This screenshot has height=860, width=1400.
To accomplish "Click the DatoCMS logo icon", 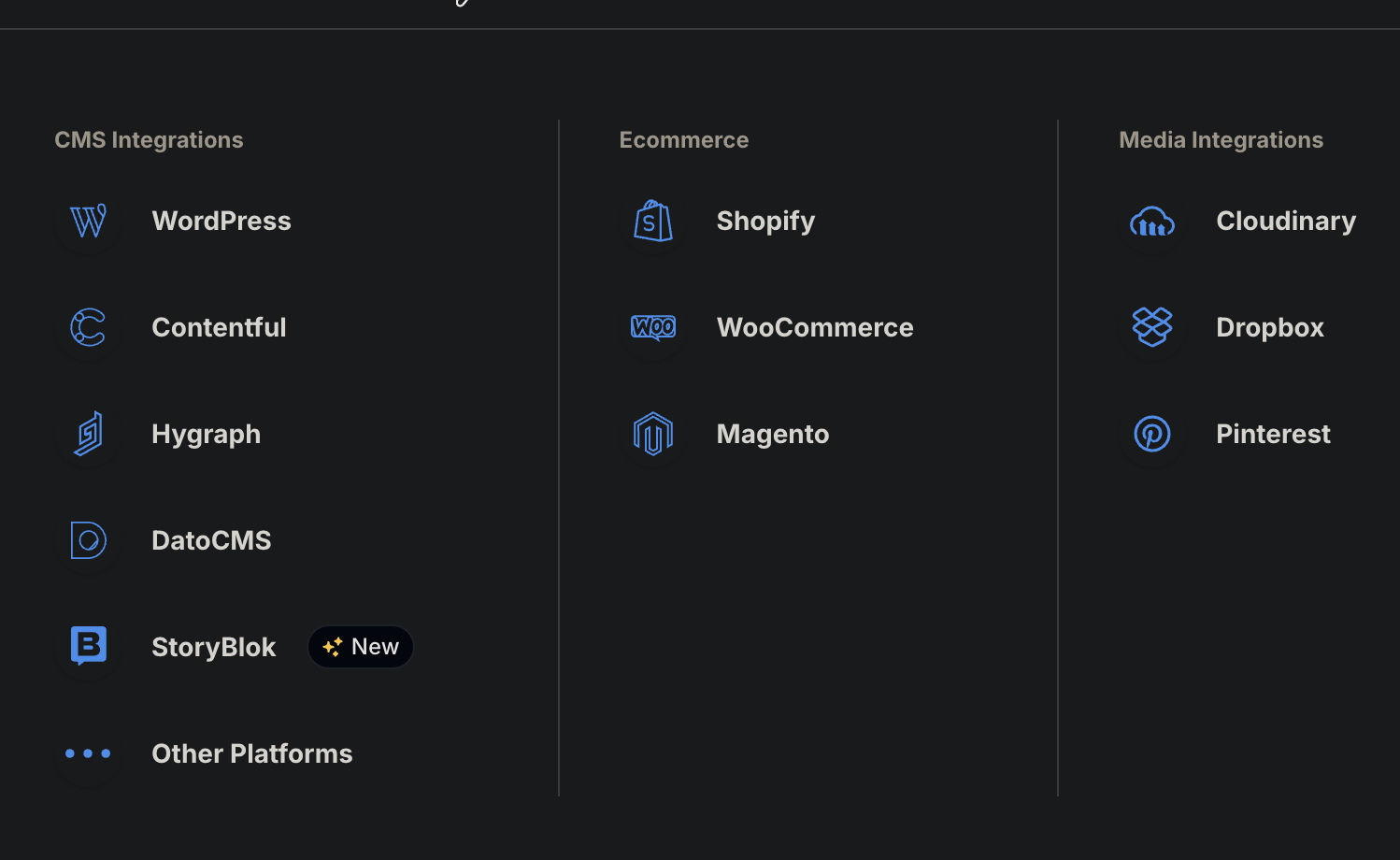I will point(89,540).
